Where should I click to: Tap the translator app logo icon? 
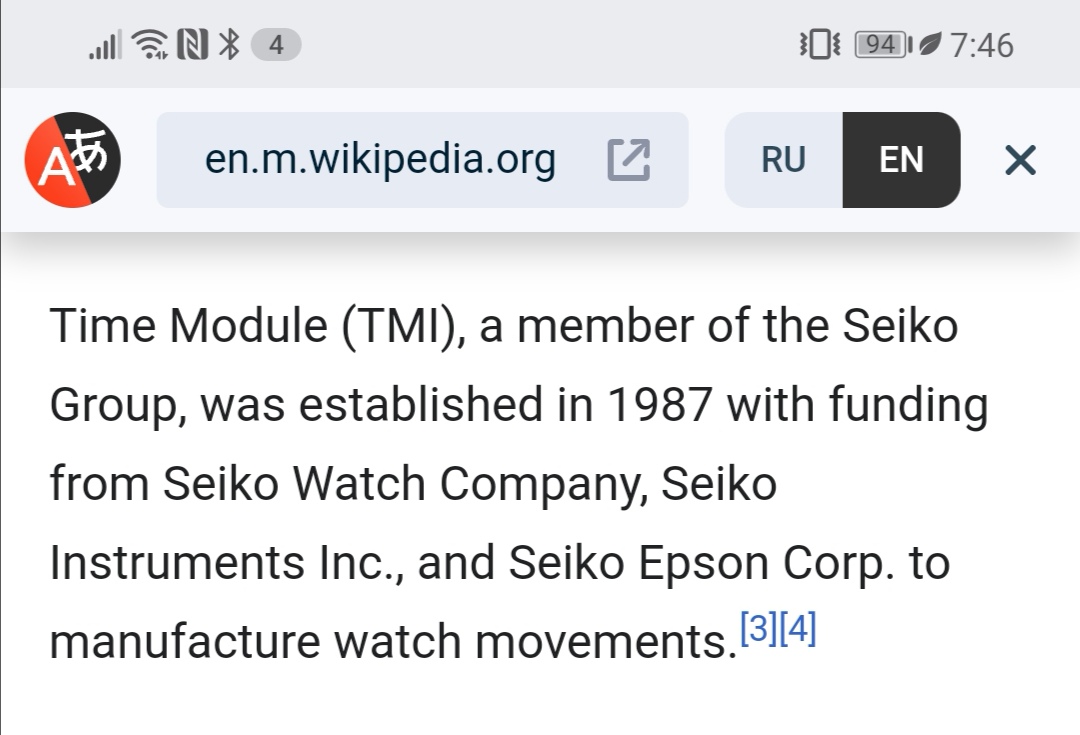click(x=72, y=160)
